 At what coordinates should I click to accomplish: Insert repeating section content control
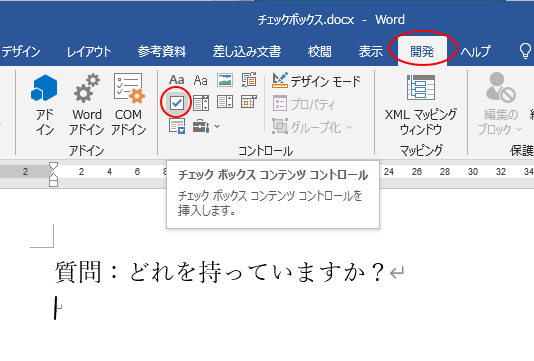pos(177,126)
